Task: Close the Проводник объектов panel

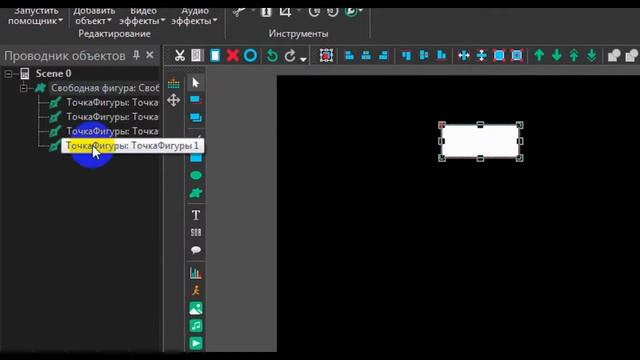Action: click(150, 55)
